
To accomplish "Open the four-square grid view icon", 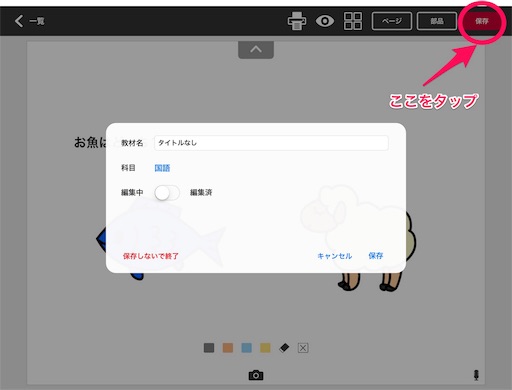I will click(353, 21).
